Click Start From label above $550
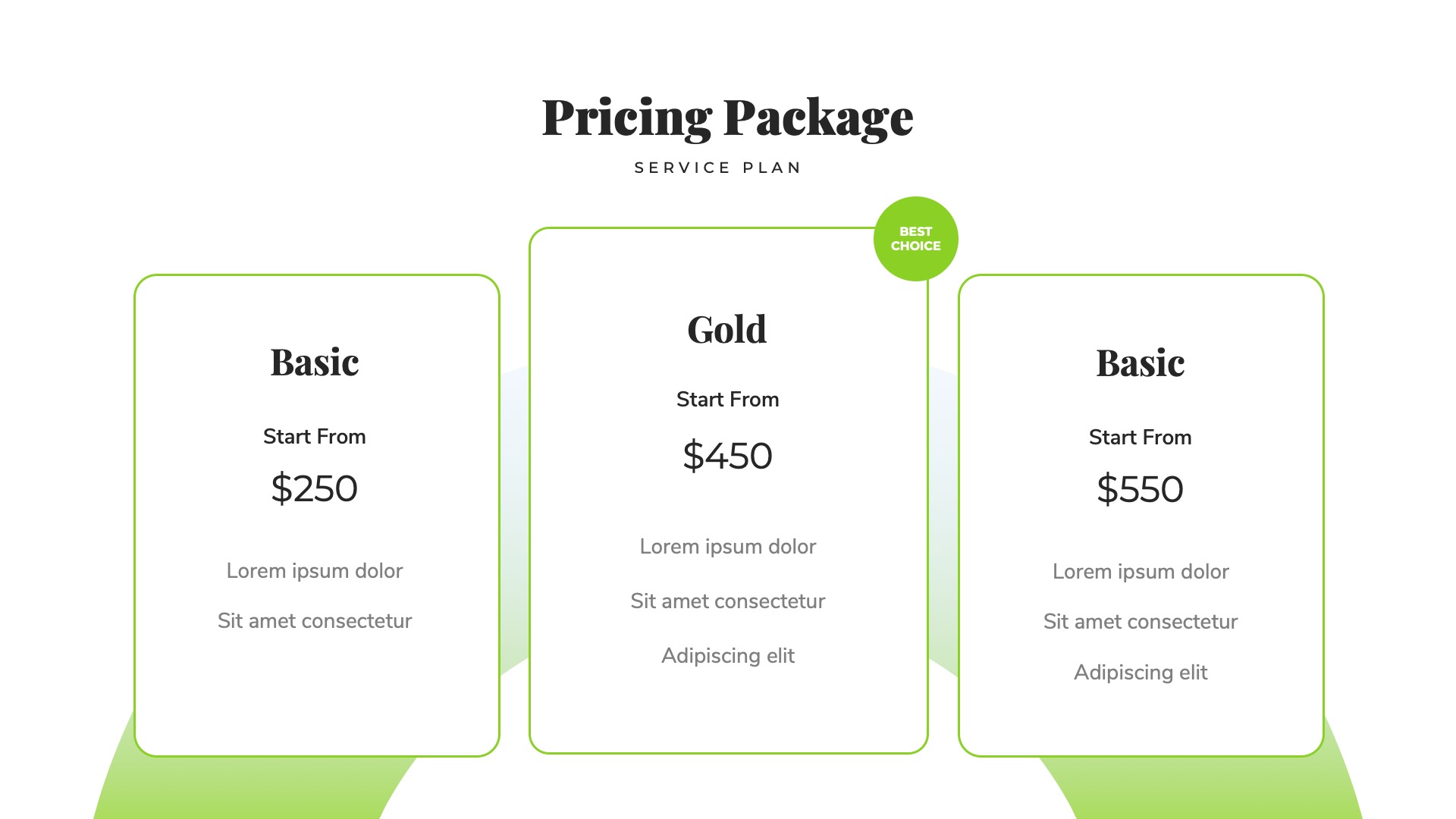 coord(1140,438)
